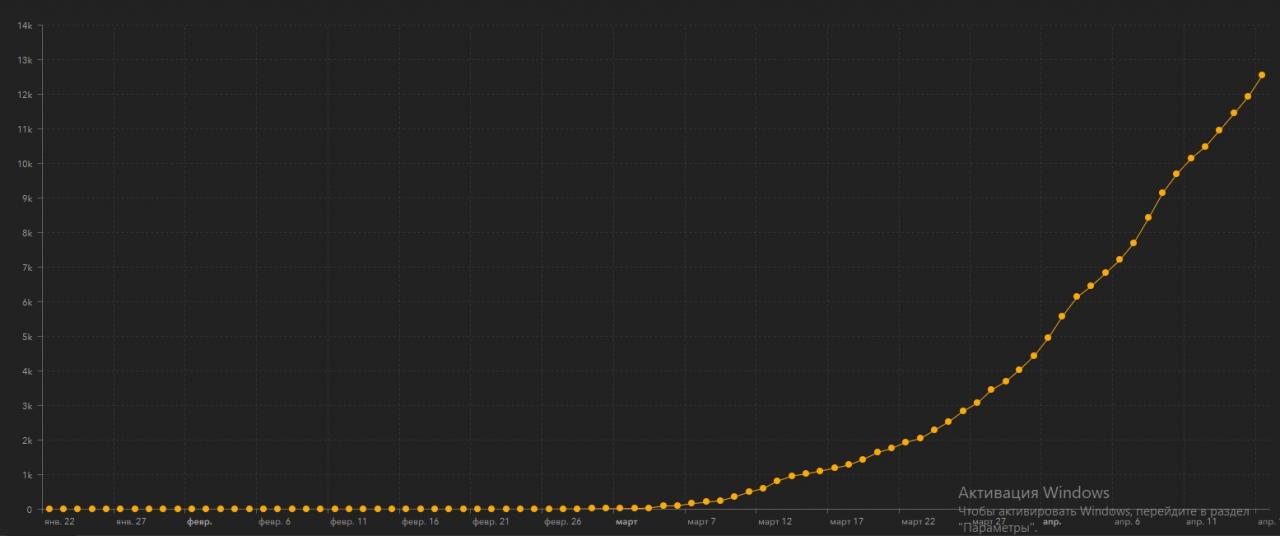Select the 3k label on the y-axis
The height and width of the screenshot is (536, 1280).
click(27, 406)
